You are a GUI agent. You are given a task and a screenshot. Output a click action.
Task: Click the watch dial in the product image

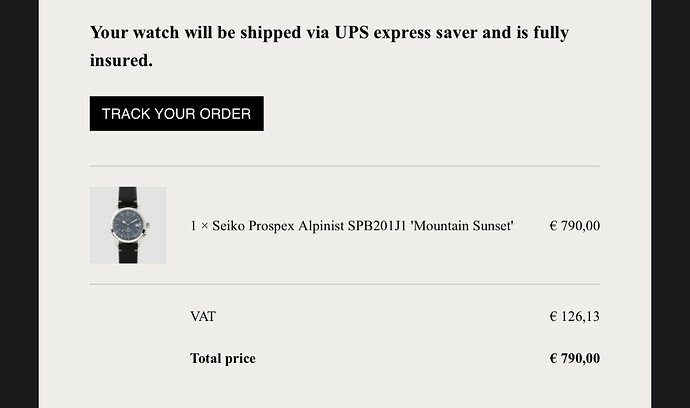[x=128, y=224]
